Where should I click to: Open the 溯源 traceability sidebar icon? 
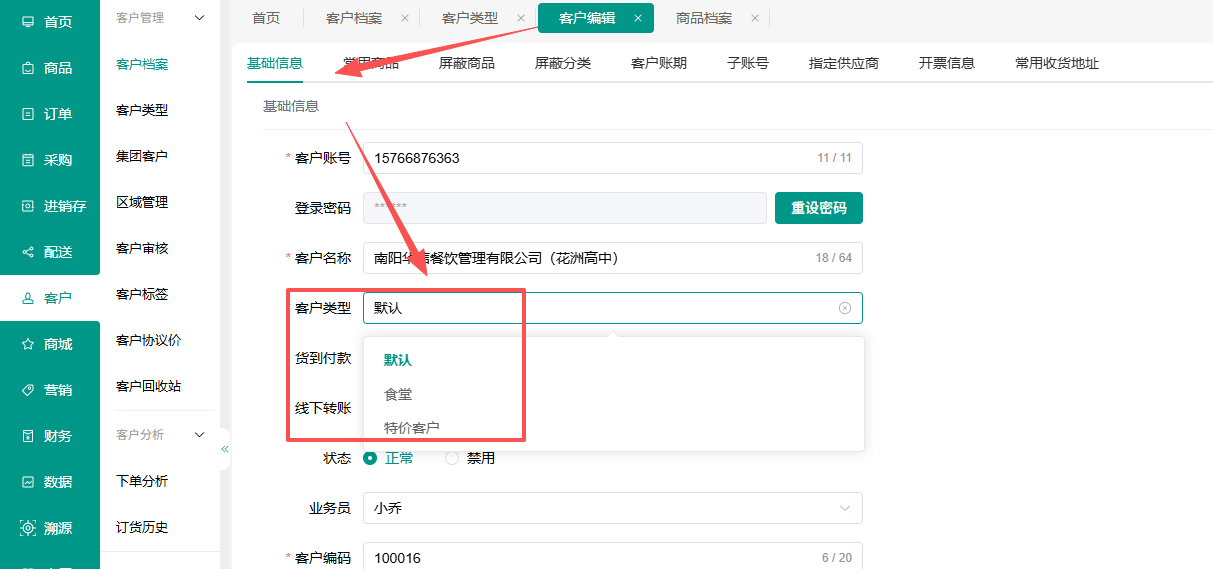[28, 528]
